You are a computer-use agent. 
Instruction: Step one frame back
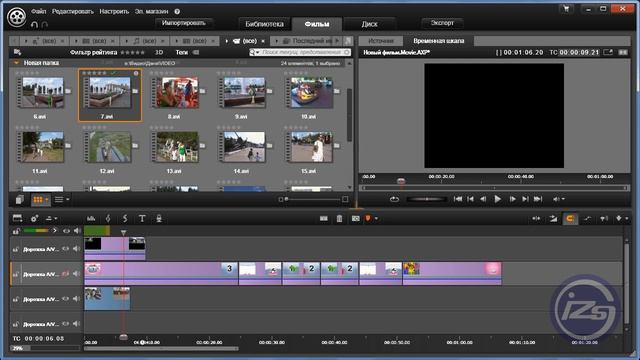coord(483,199)
